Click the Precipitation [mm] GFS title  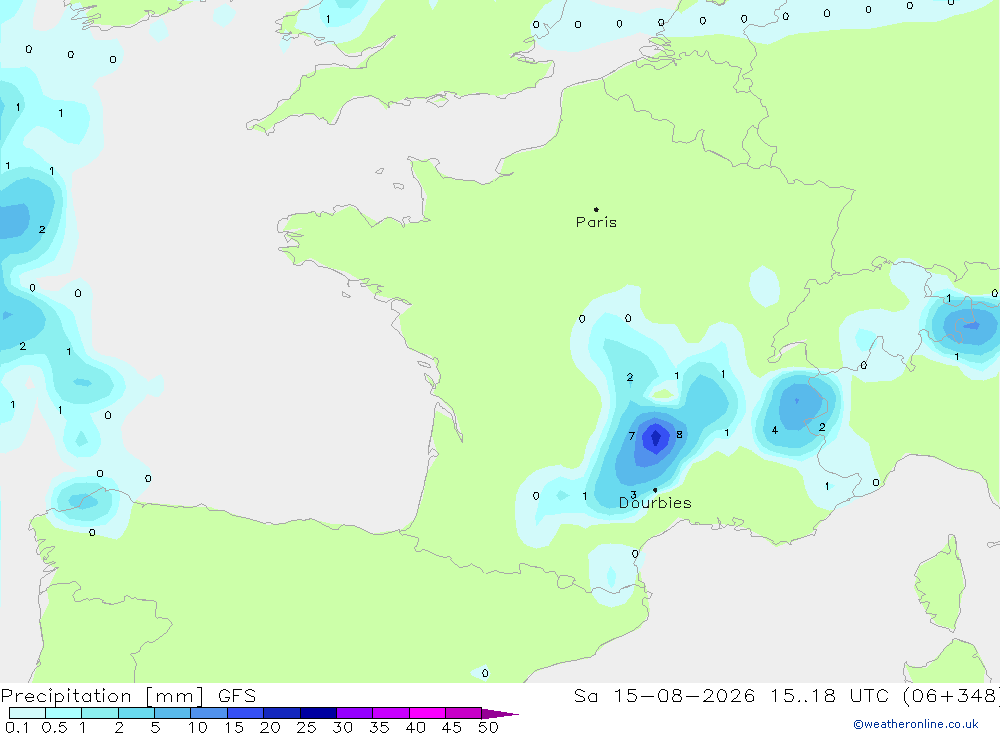coord(128,695)
